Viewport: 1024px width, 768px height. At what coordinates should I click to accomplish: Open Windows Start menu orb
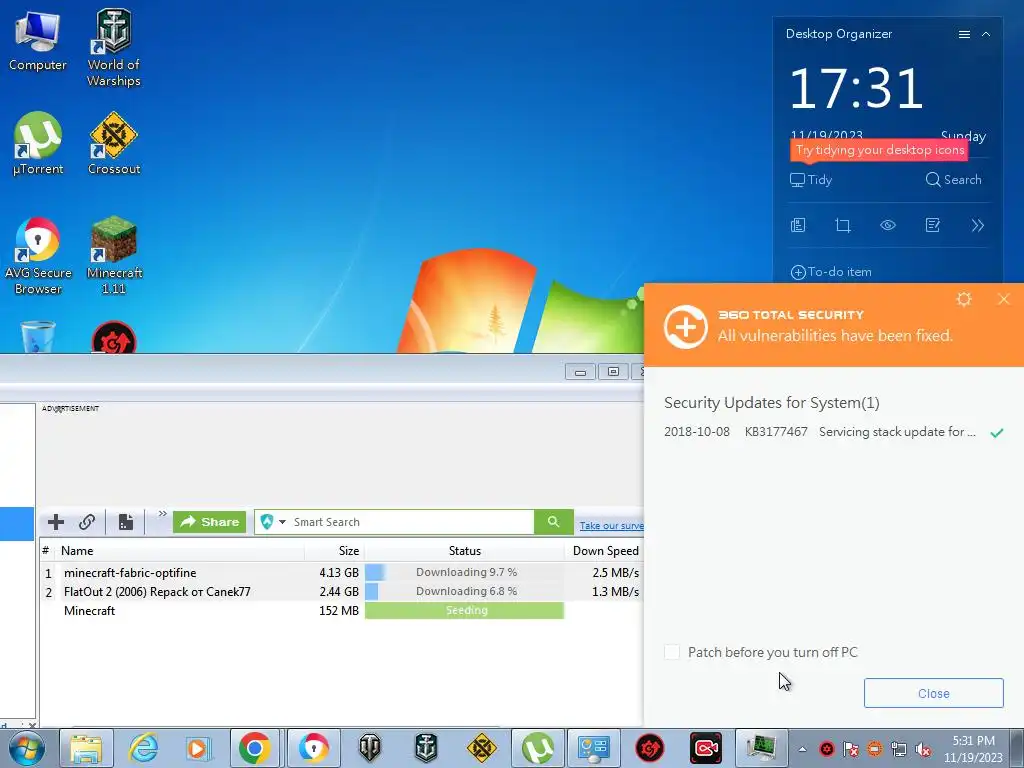(27, 748)
